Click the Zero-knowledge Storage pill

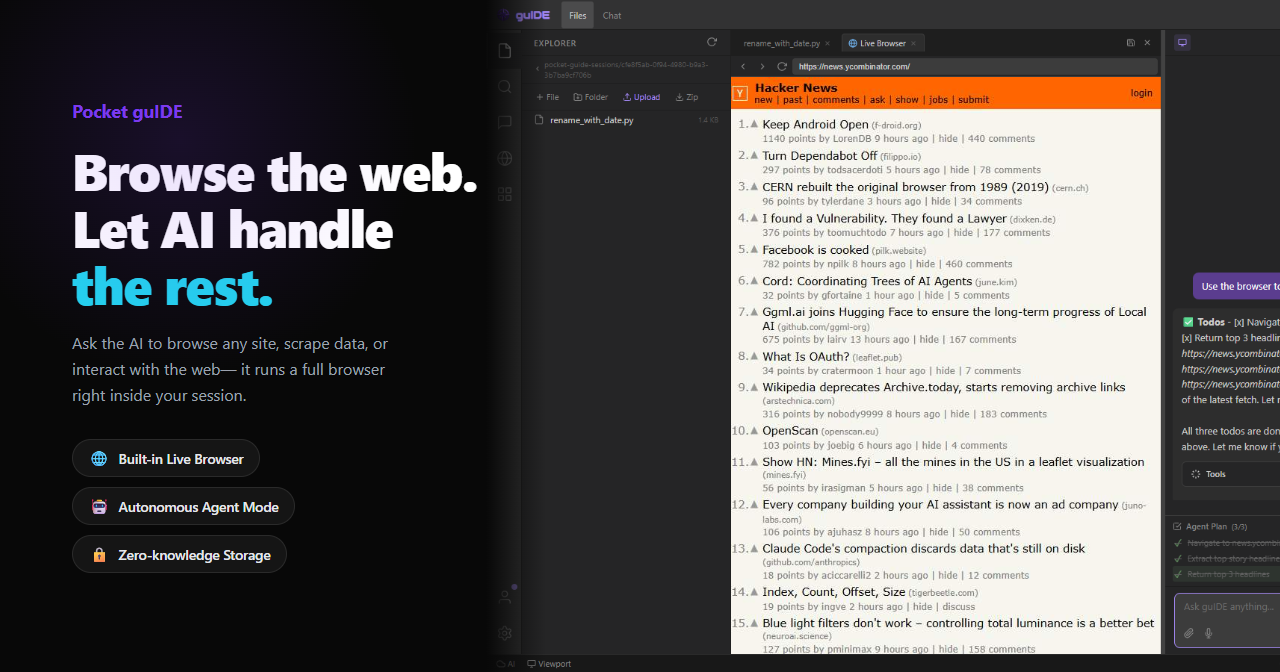pos(179,555)
